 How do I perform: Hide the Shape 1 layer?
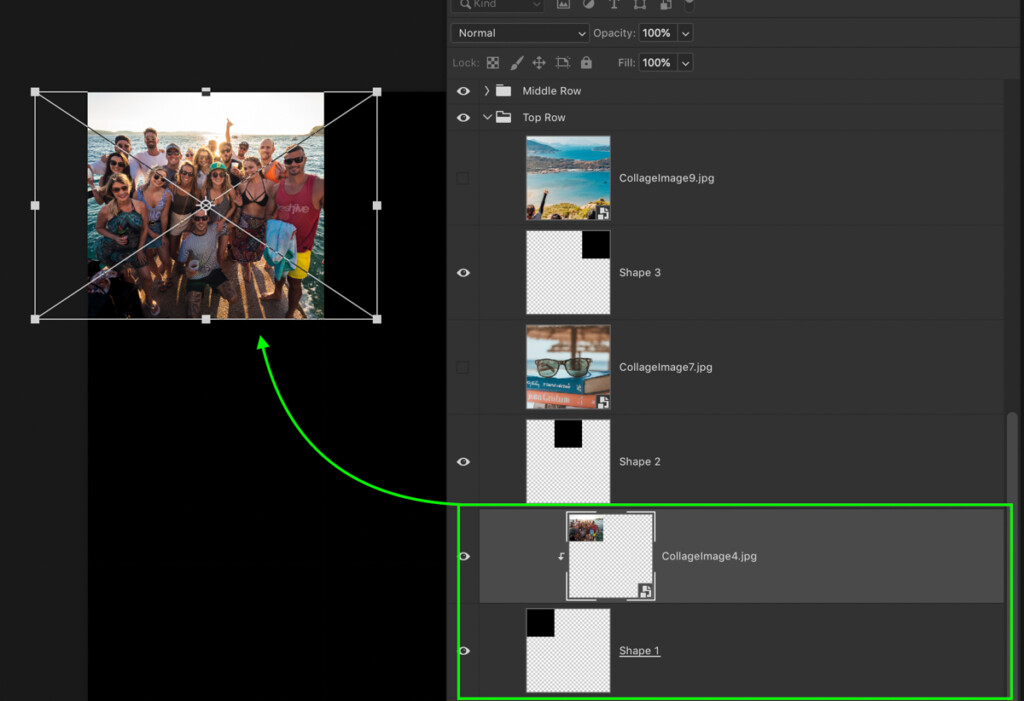coord(463,651)
